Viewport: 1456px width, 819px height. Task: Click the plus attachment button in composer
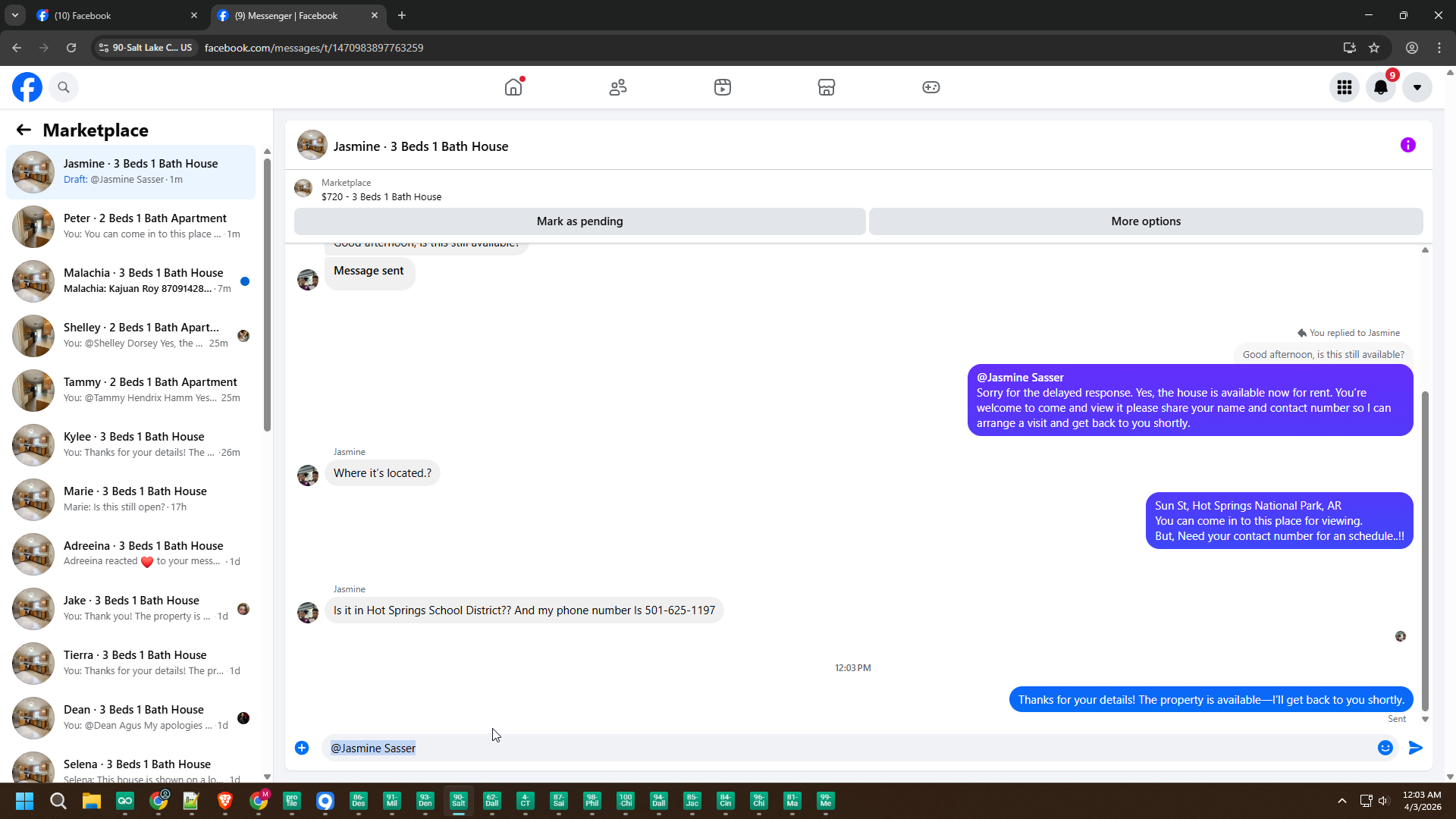(x=302, y=748)
